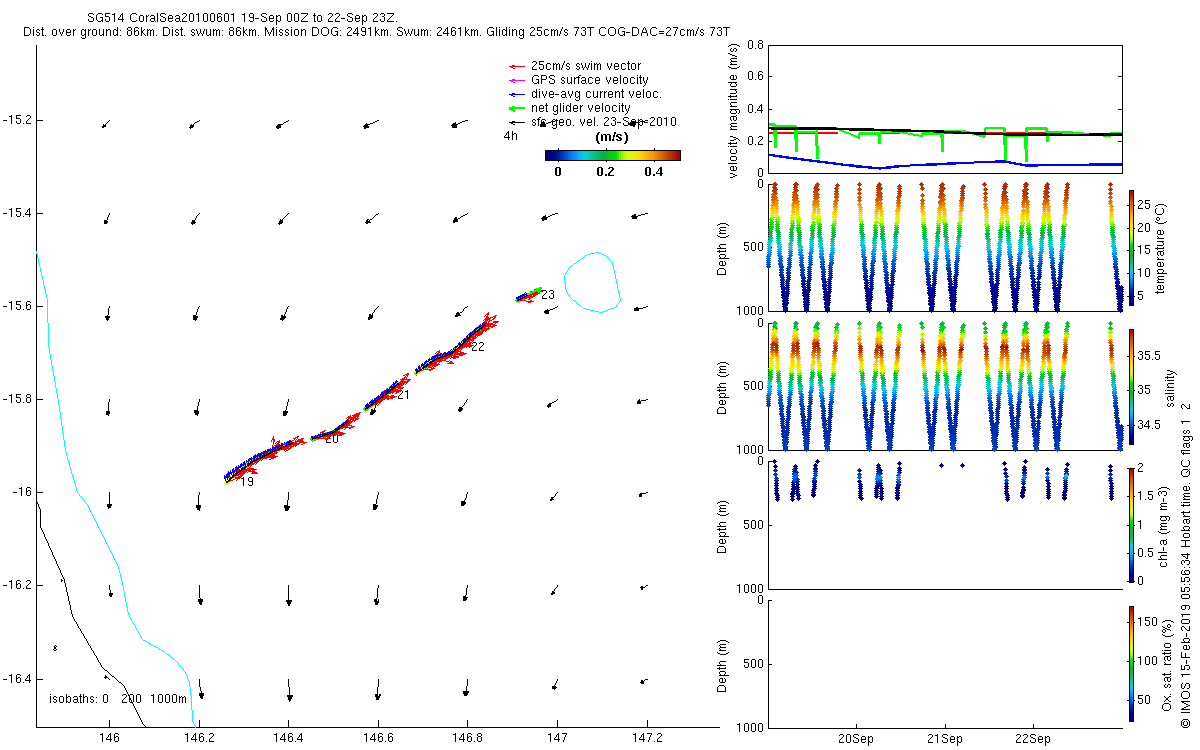Click the 150 tick on the Ox. sat. colorbar
Image resolution: width=1200 pixels, height=750 pixels.
1146,622
